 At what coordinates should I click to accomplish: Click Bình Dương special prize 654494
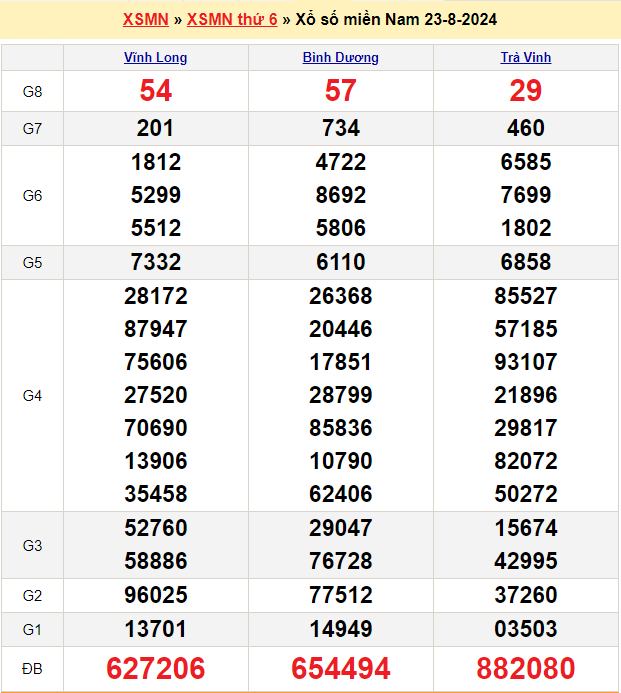pos(340,668)
